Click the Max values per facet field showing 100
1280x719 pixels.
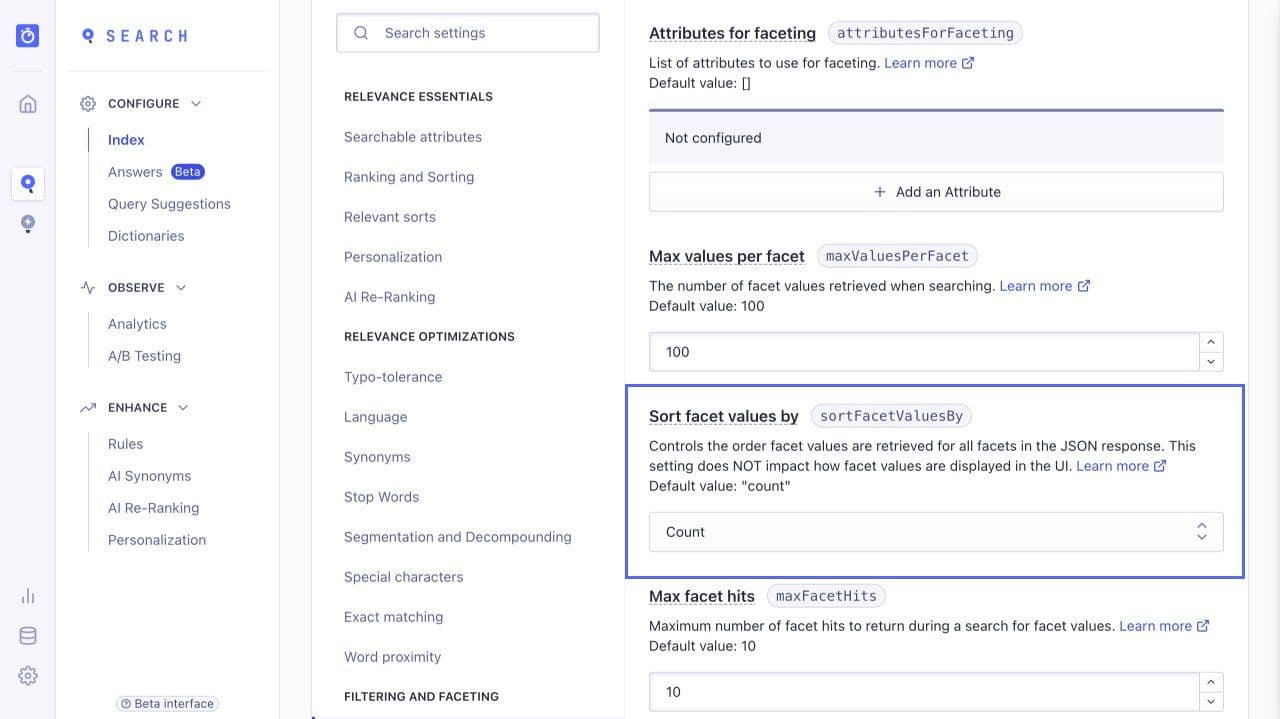[924, 352]
